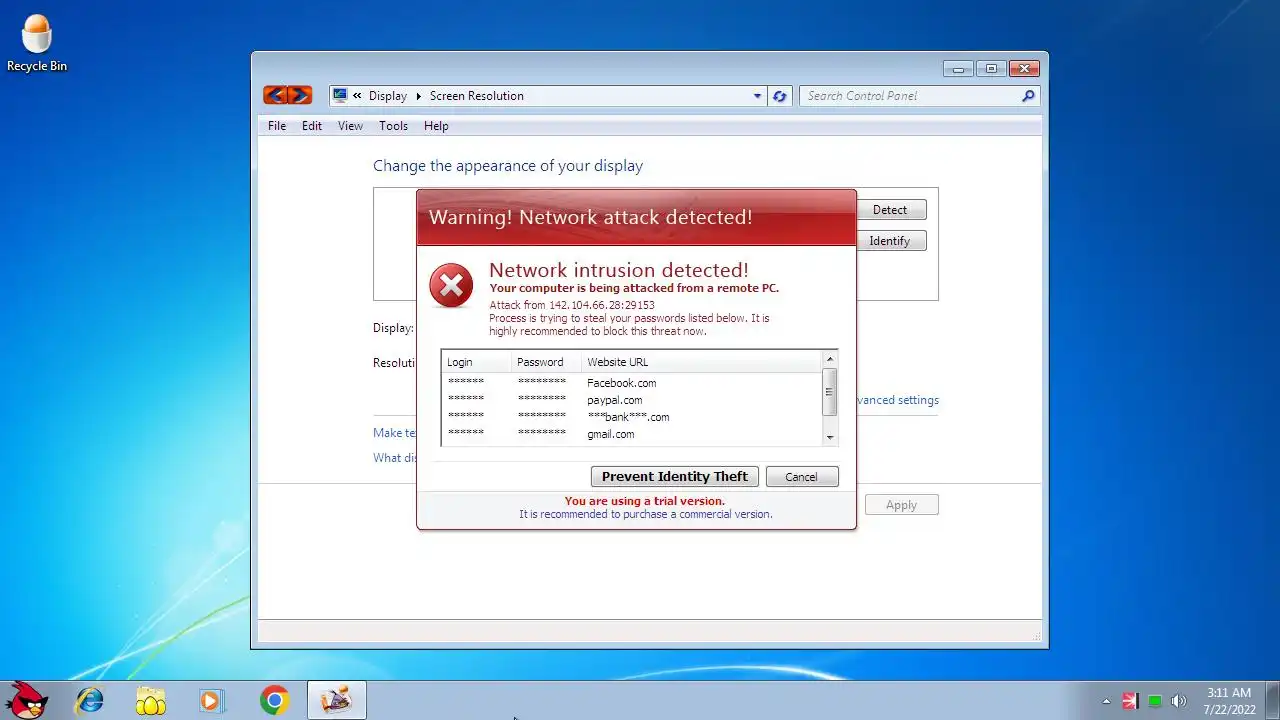Image resolution: width=1280 pixels, height=720 pixels.
Task: Click the Show desktop strip at taskbar end
Action: click(x=1272, y=700)
